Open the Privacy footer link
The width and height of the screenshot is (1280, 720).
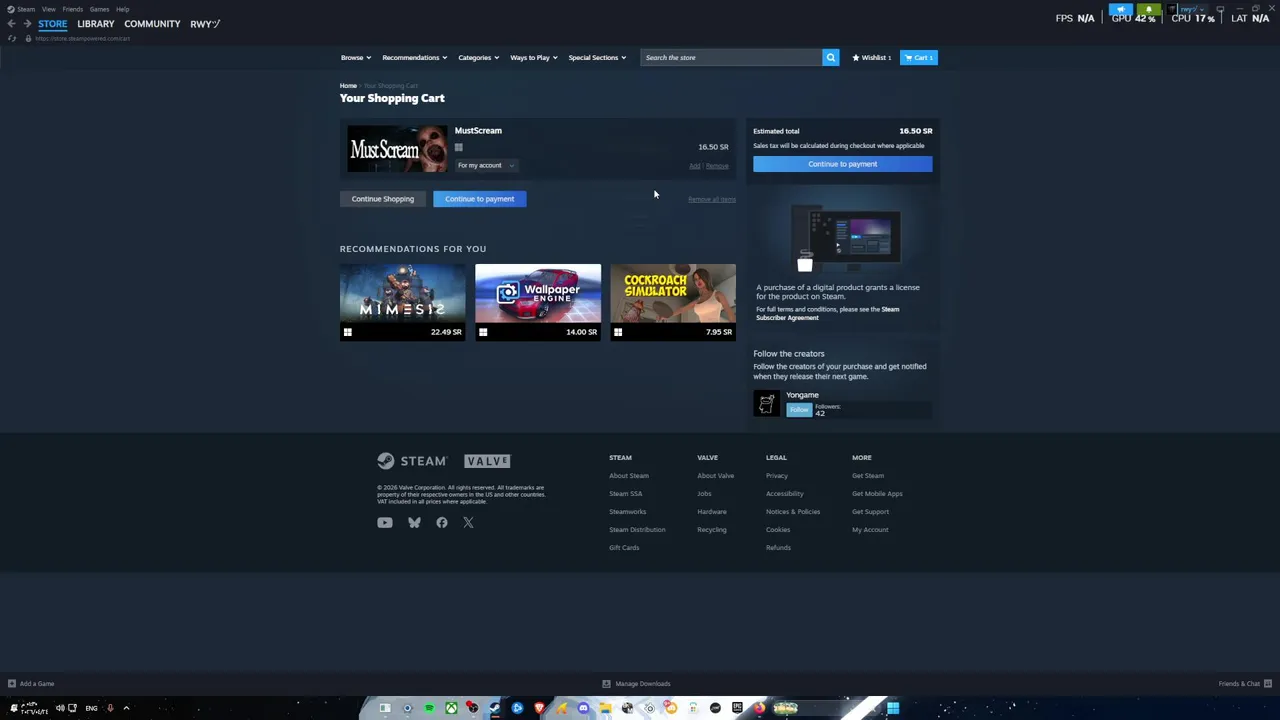(x=777, y=475)
